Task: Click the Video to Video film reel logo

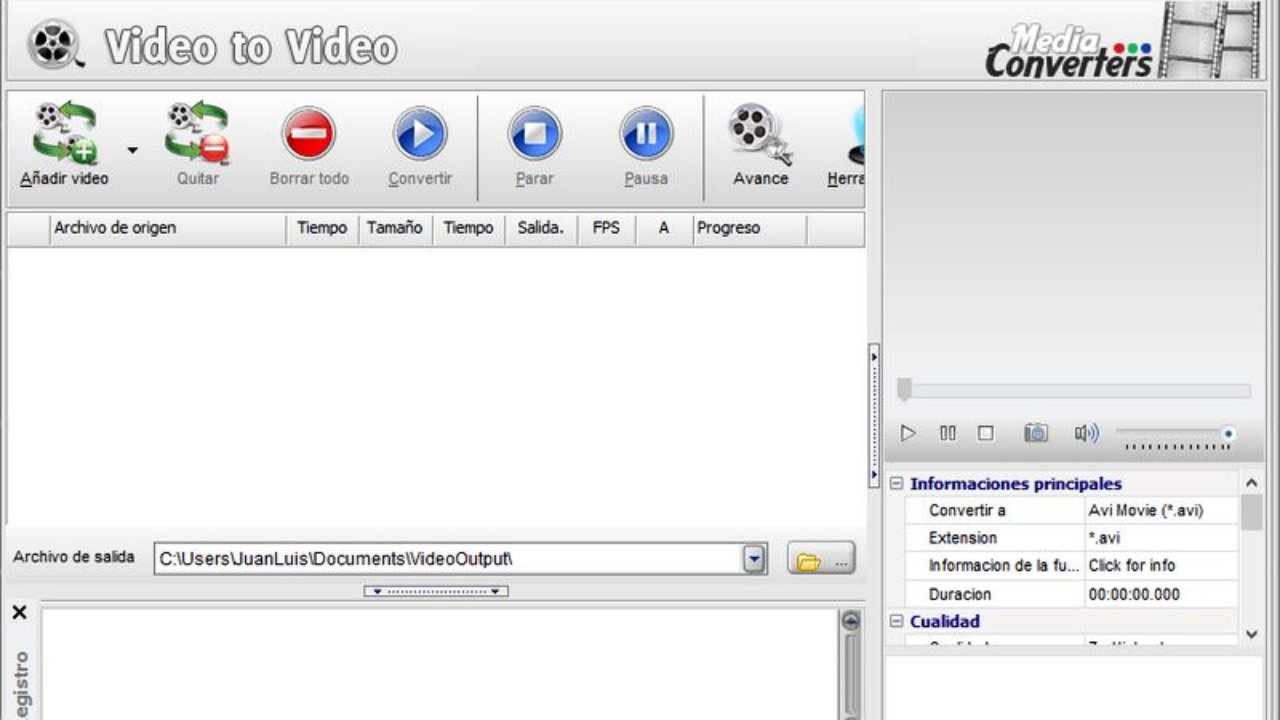Action: coord(54,45)
